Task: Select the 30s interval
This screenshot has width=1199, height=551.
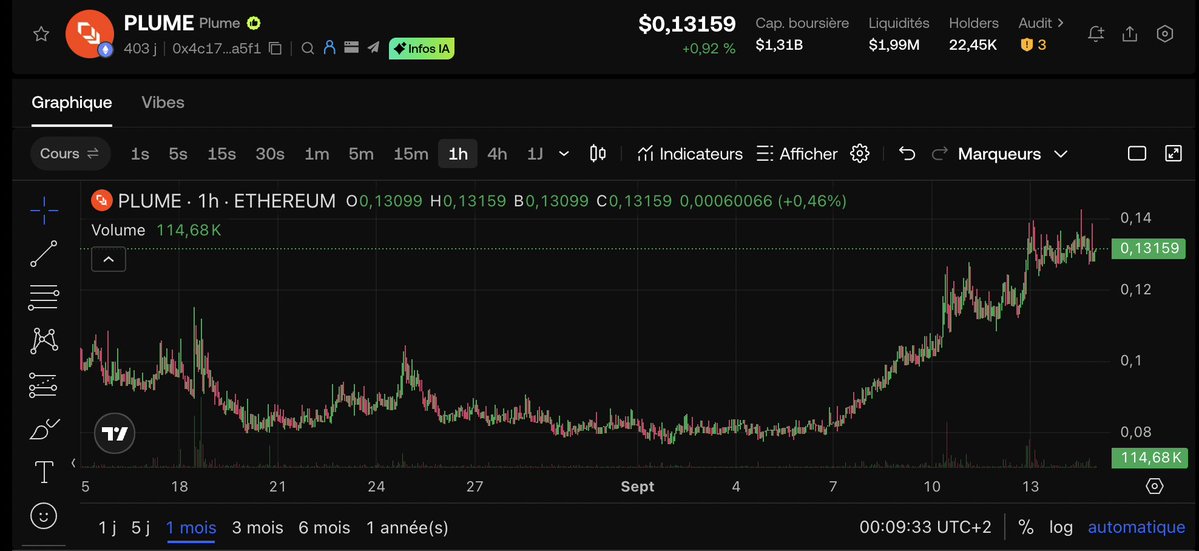Action: (x=270, y=154)
